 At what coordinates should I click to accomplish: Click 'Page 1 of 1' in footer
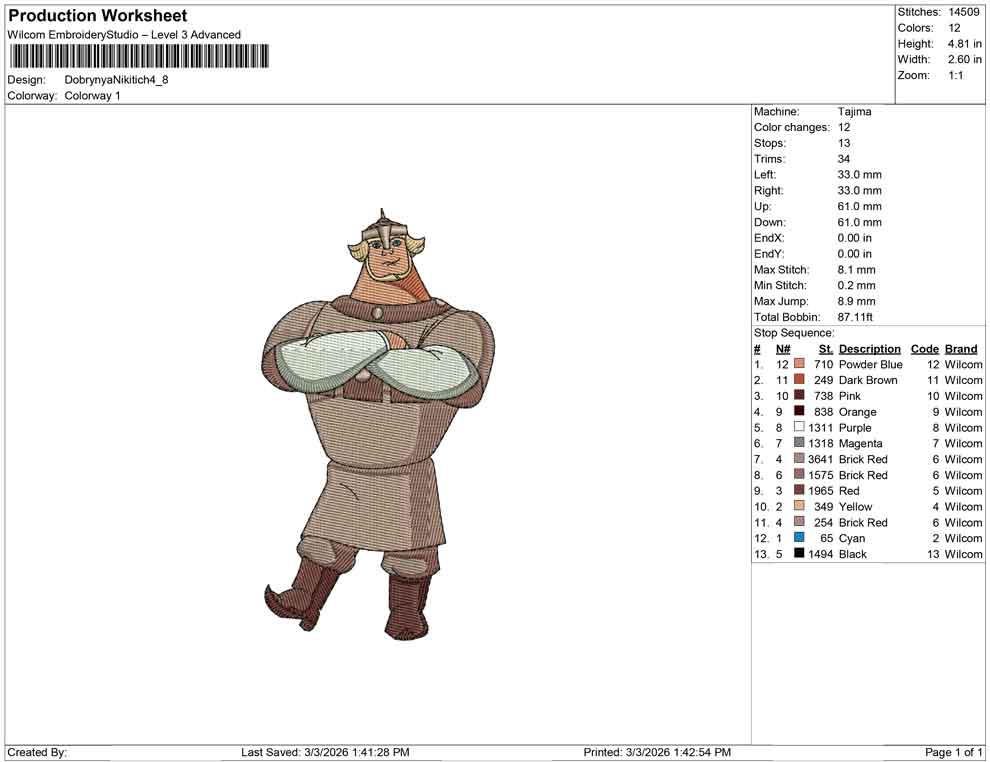pos(953,752)
